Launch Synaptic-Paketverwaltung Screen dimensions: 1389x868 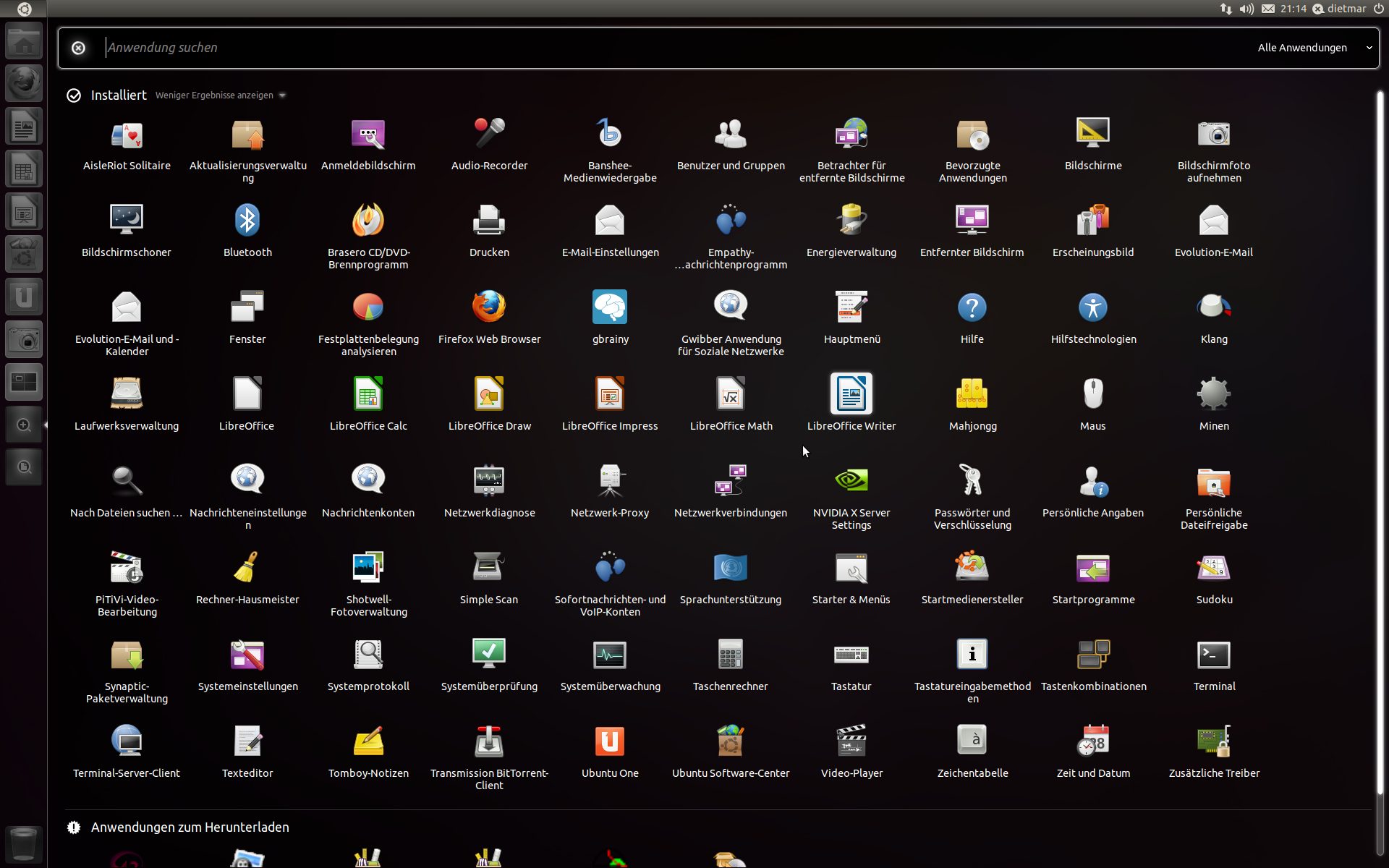tap(127, 671)
